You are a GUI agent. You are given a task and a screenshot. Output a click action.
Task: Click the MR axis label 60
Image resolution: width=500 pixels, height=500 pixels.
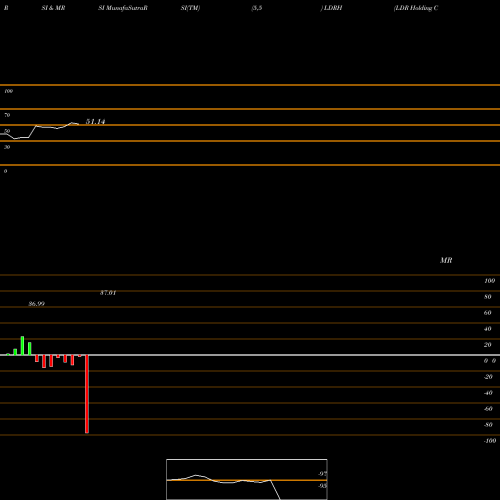tap(488, 313)
